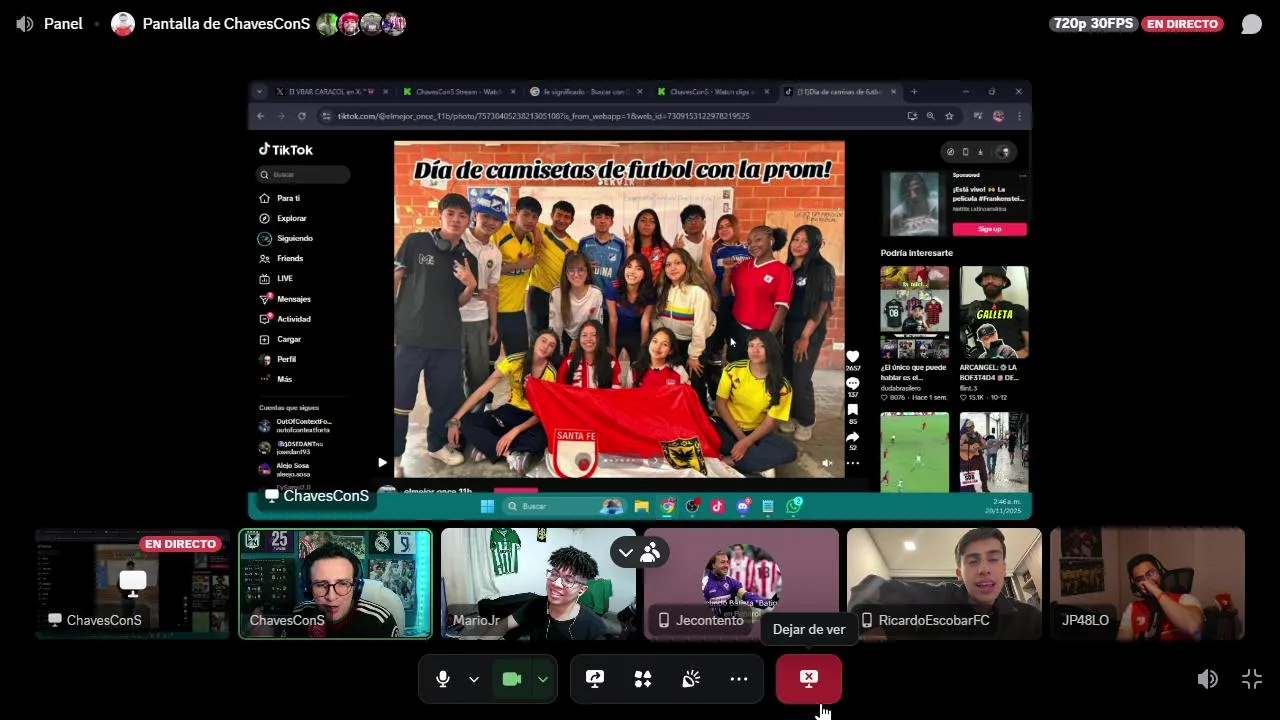The width and height of the screenshot is (1280, 720).
Task: Click the share your screen icon
Action: coord(595,679)
